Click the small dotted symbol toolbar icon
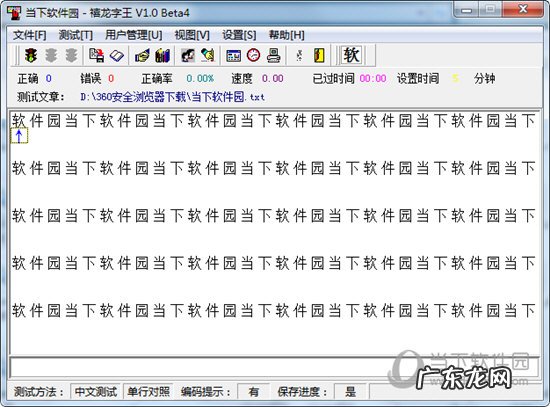The image size is (550, 407). pyautogui.click(x=299, y=55)
